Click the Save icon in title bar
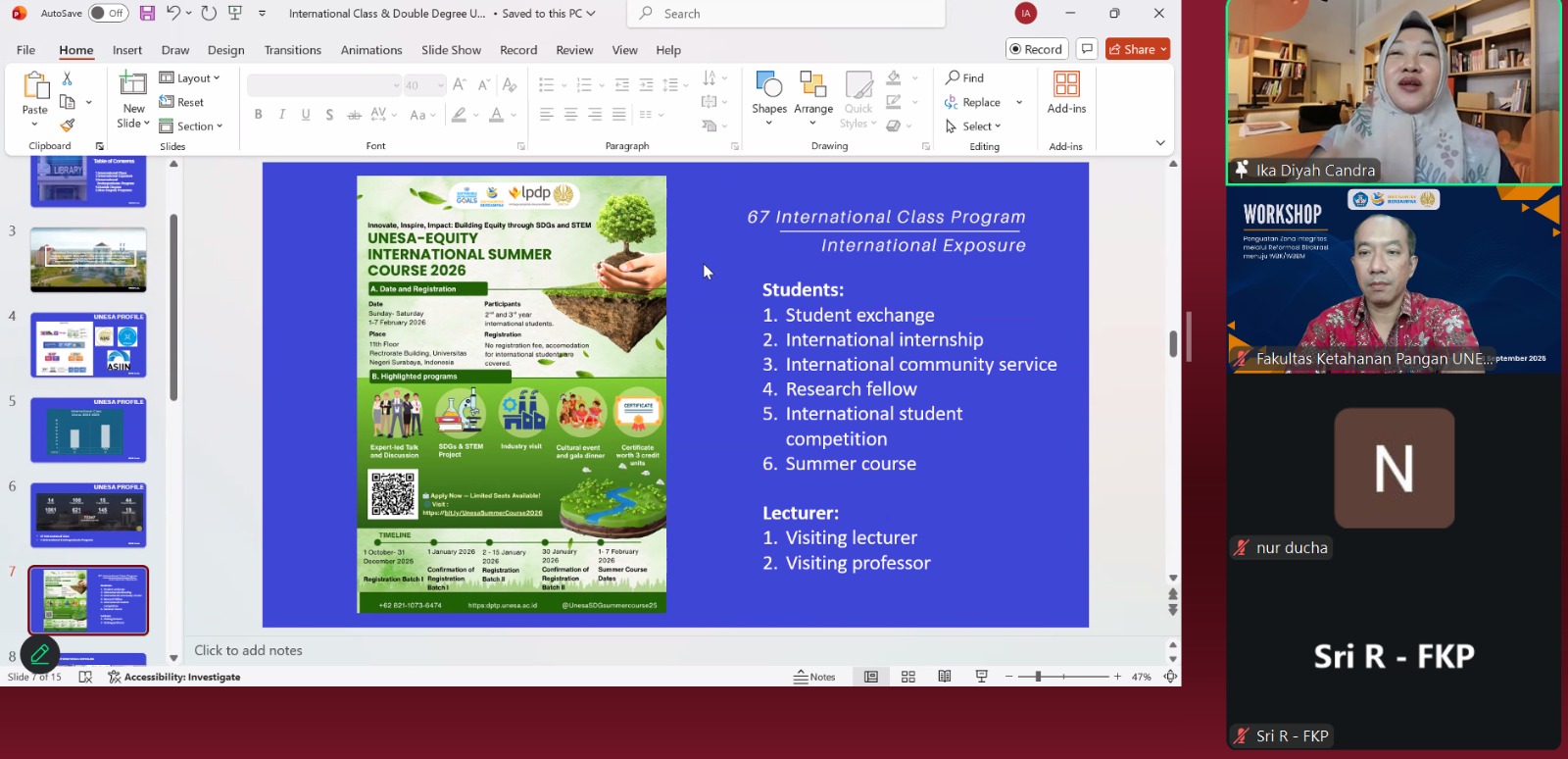 [147, 13]
